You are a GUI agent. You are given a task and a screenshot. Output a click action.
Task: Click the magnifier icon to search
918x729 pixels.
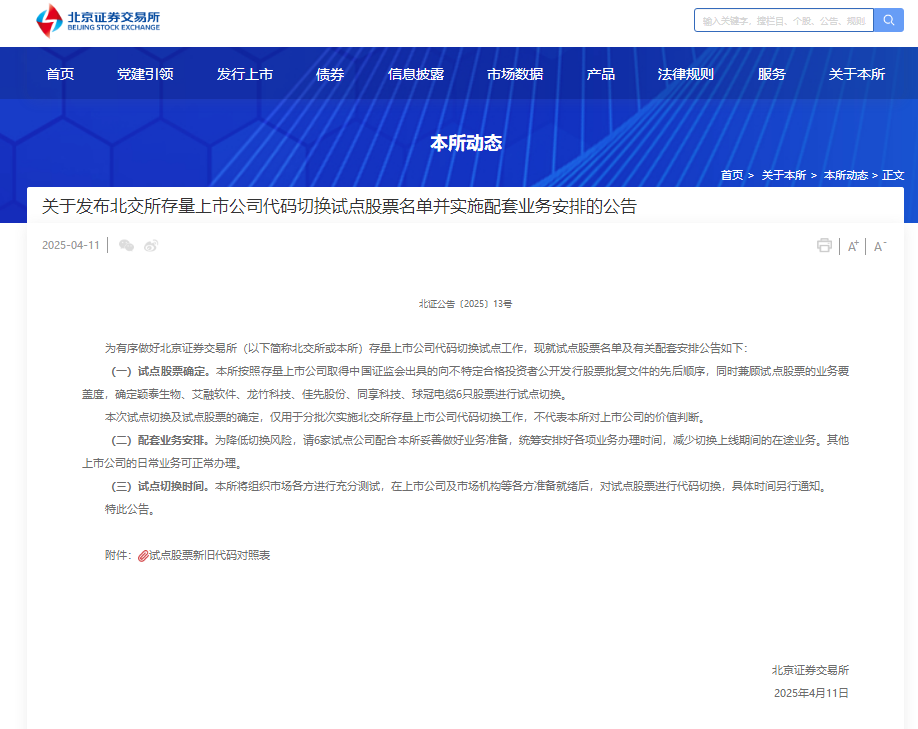point(888,20)
